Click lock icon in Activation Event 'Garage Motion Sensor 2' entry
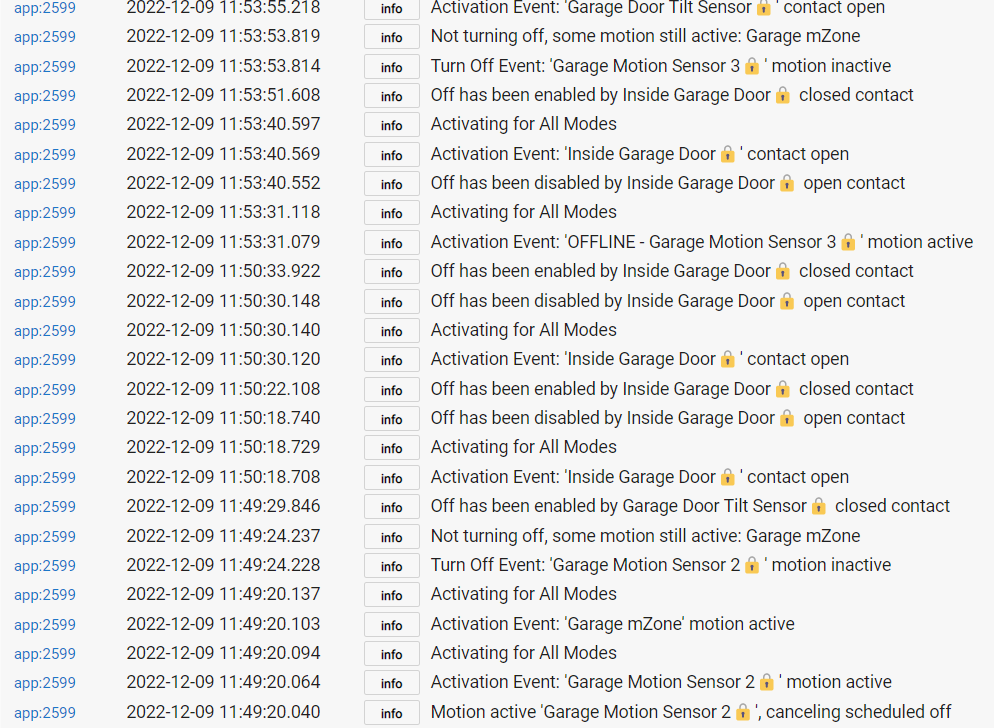 click(x=767, y=682)
